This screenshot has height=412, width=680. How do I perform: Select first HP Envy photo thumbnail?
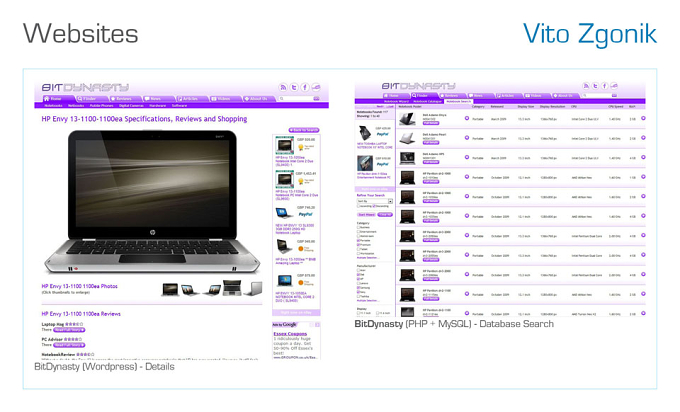(x=170, y=290)
